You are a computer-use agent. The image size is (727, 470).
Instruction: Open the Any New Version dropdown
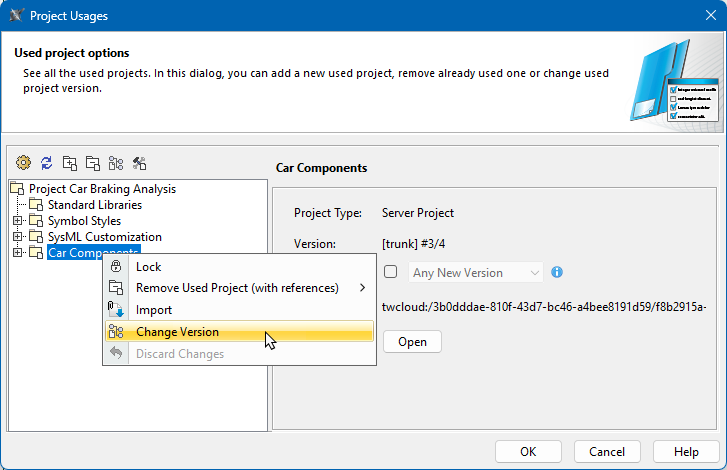[477, 272]
